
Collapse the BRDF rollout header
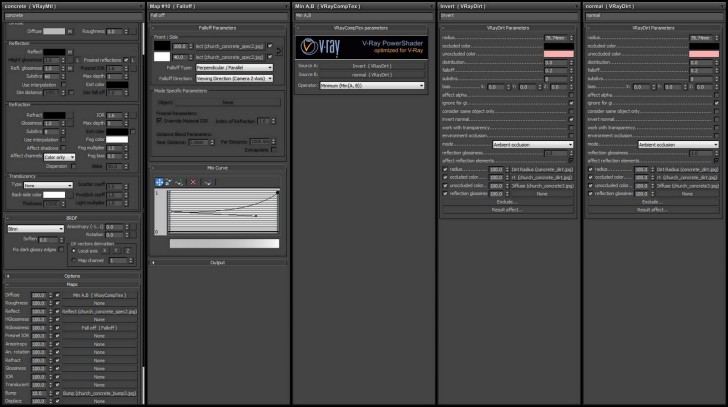point(72,218)
